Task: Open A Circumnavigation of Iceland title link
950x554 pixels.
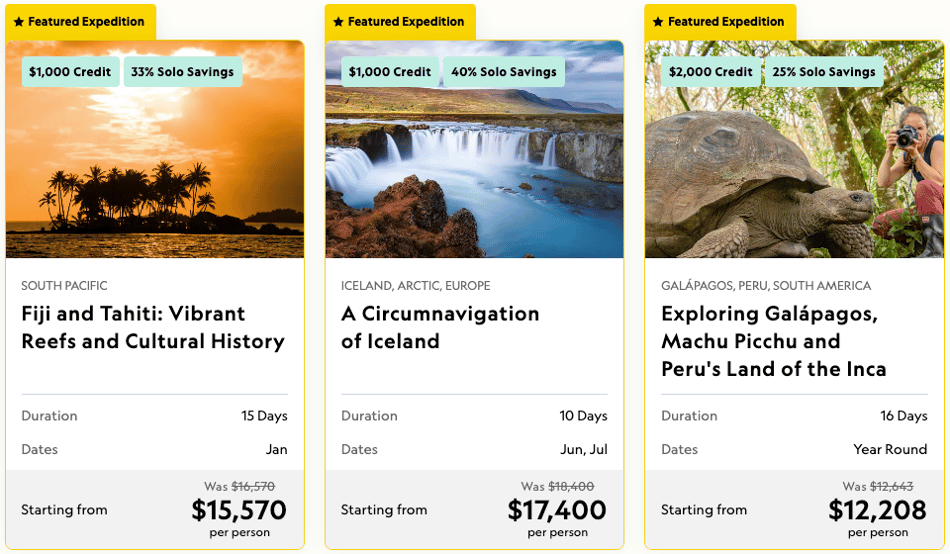Action: 440,327
